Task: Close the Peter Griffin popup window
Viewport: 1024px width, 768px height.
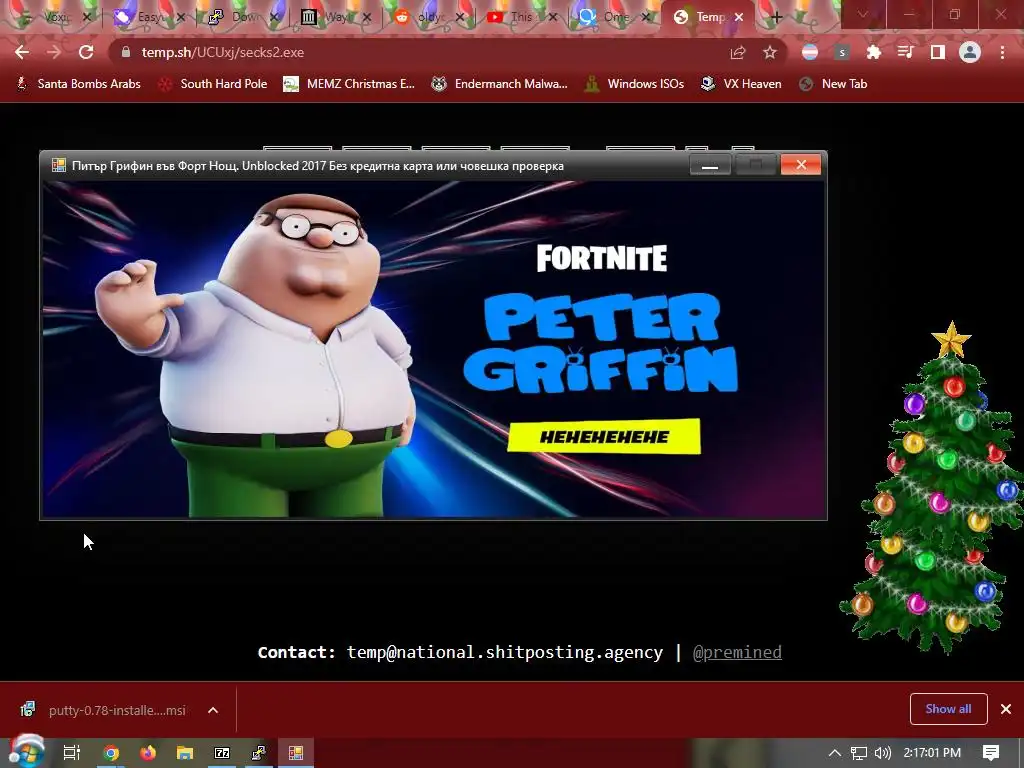Action: tap(801, 165)
